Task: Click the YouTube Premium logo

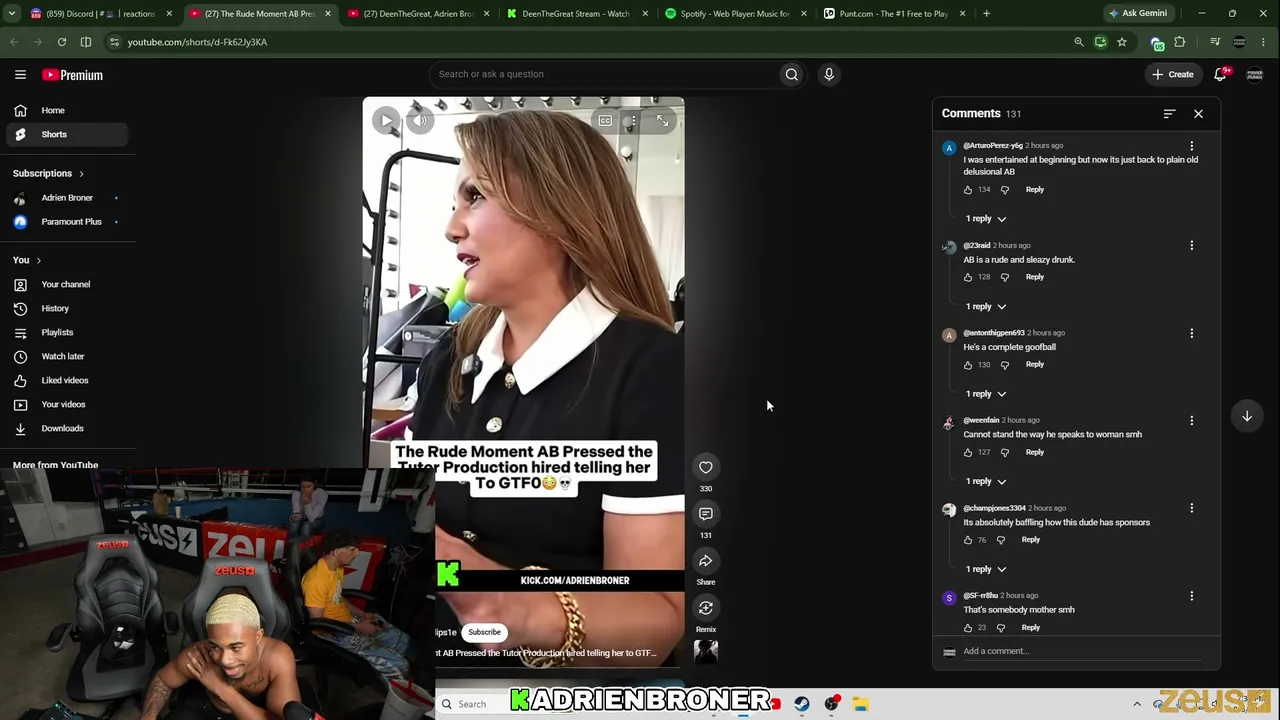Action: pos(72,75)
